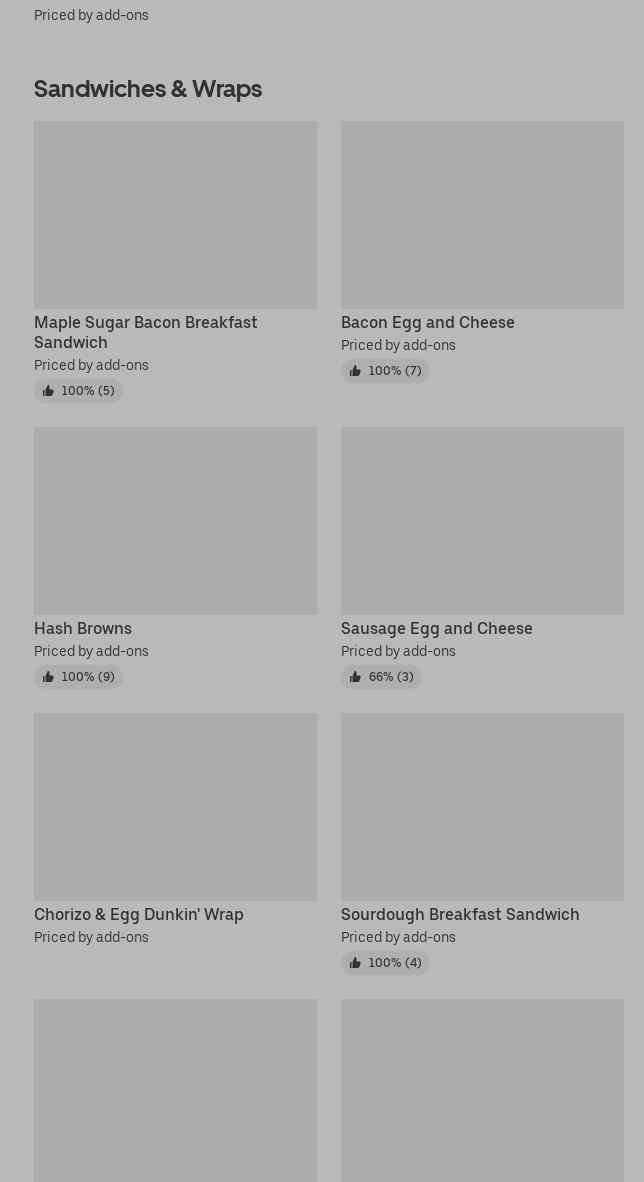644x1182 pixels.
Task: Select the Hash Browns item name
Action: click(x=83, y=628)
